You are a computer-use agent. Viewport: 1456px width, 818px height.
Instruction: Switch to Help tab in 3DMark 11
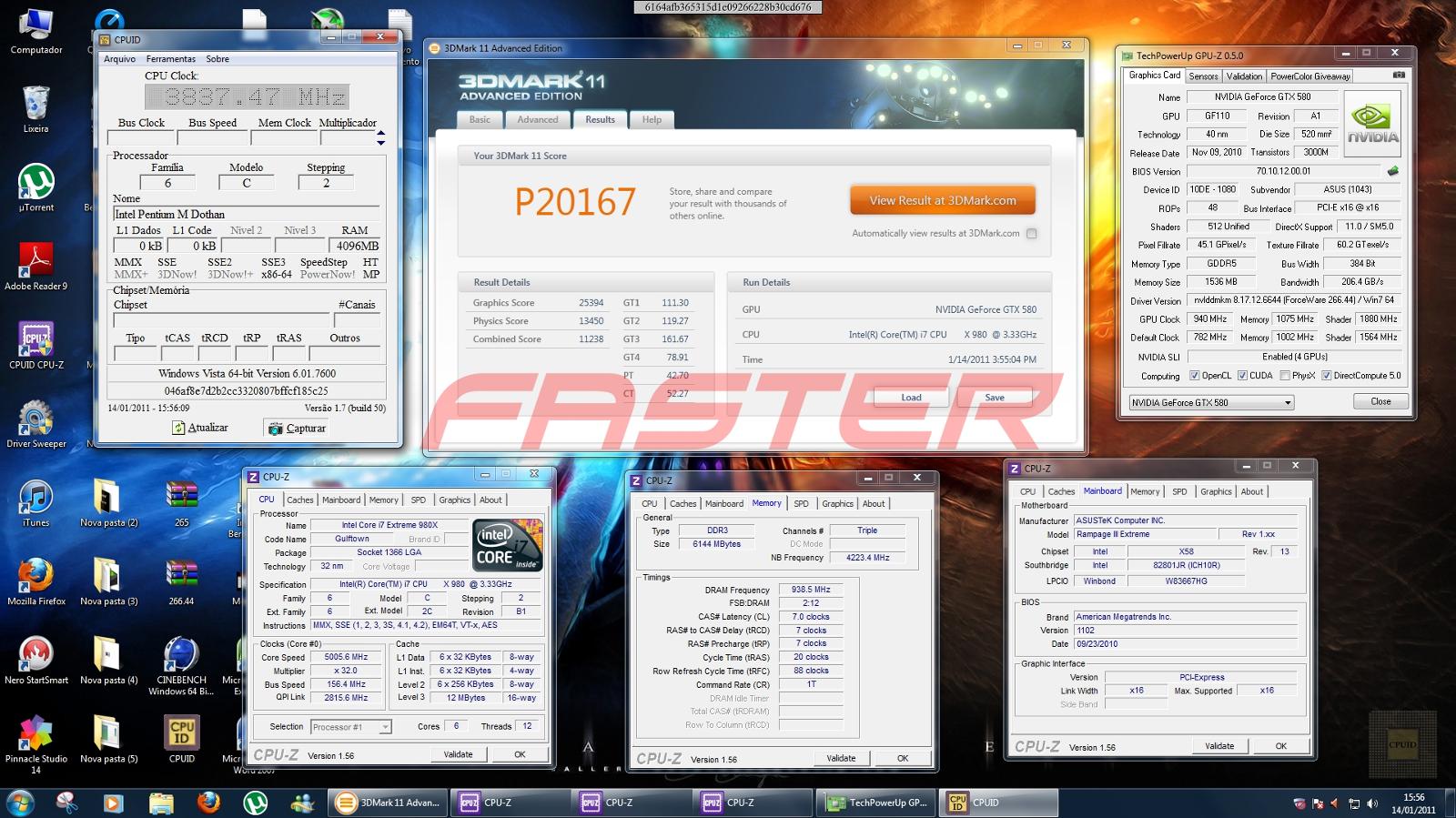(x=652, y=119)
